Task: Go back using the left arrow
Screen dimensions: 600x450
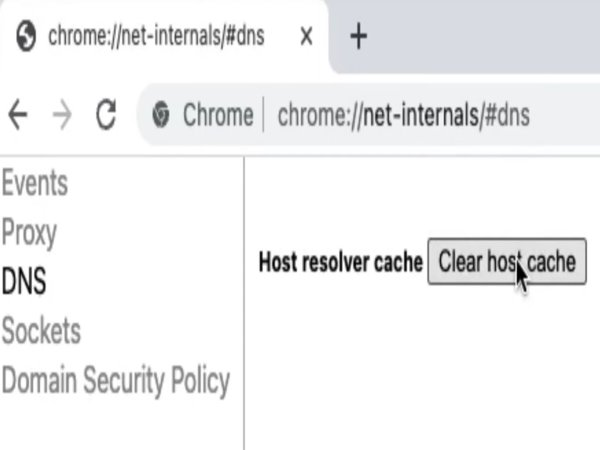Action: point(18,114)
